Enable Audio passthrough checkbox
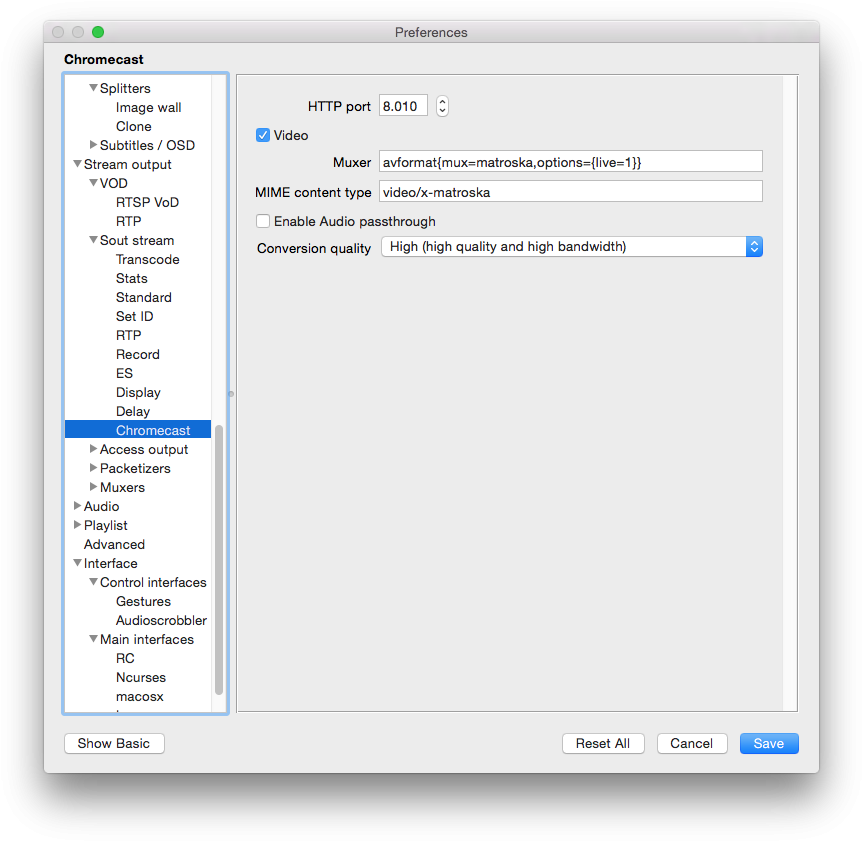 coord(263,221)
